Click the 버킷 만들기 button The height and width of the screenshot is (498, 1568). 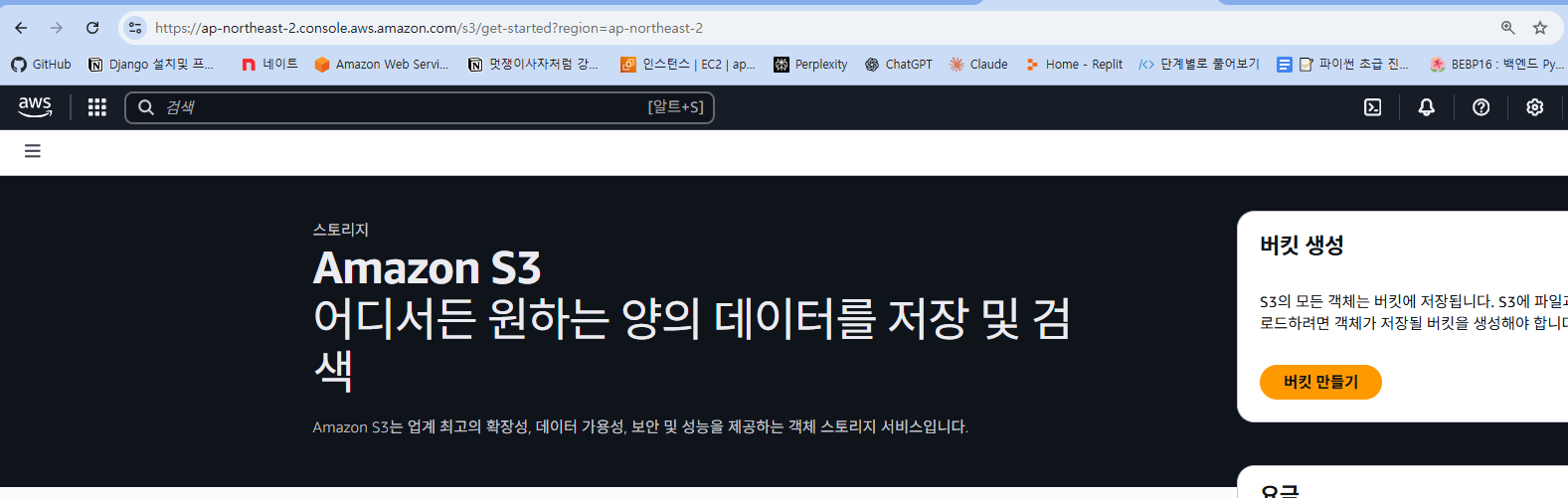tap(1320, 382)
